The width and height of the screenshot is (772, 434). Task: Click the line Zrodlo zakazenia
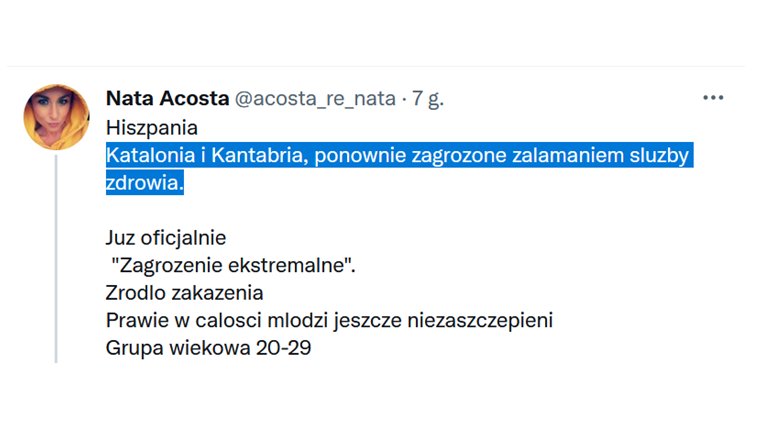[185, 293]
